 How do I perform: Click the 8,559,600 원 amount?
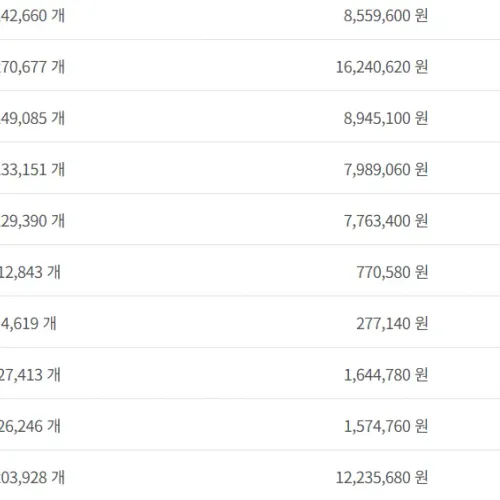click(x=386, y=16)
